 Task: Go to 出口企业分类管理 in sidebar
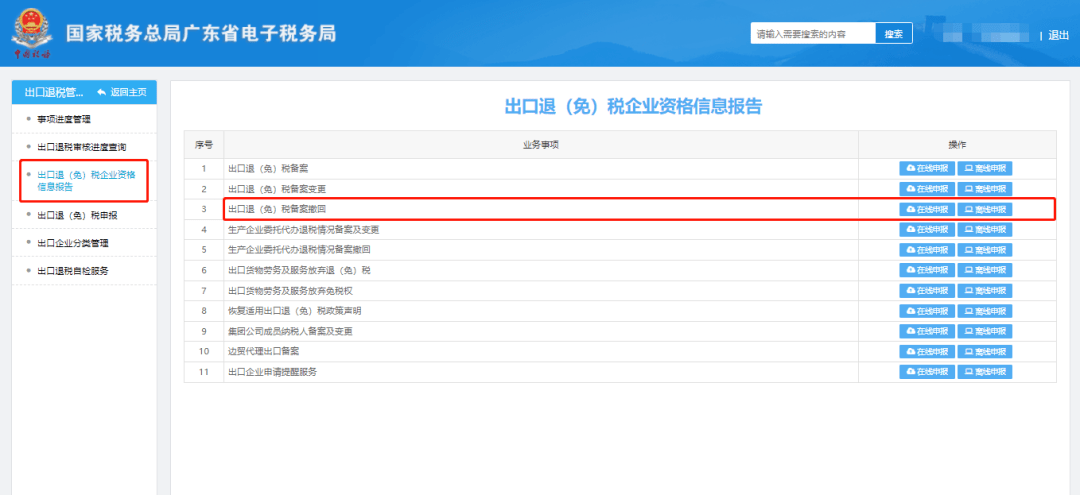coord(73,243)
